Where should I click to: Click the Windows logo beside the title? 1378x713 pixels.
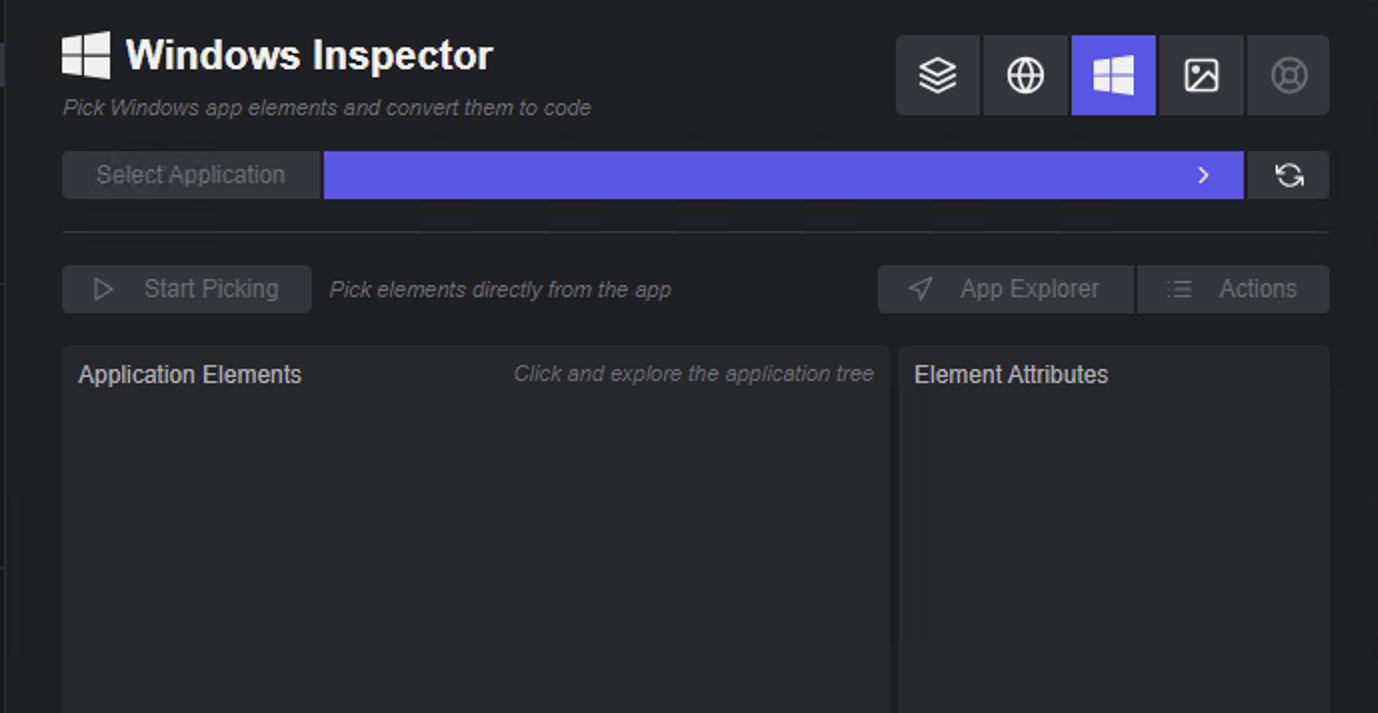pyautogui.click(x=86, y=55)
